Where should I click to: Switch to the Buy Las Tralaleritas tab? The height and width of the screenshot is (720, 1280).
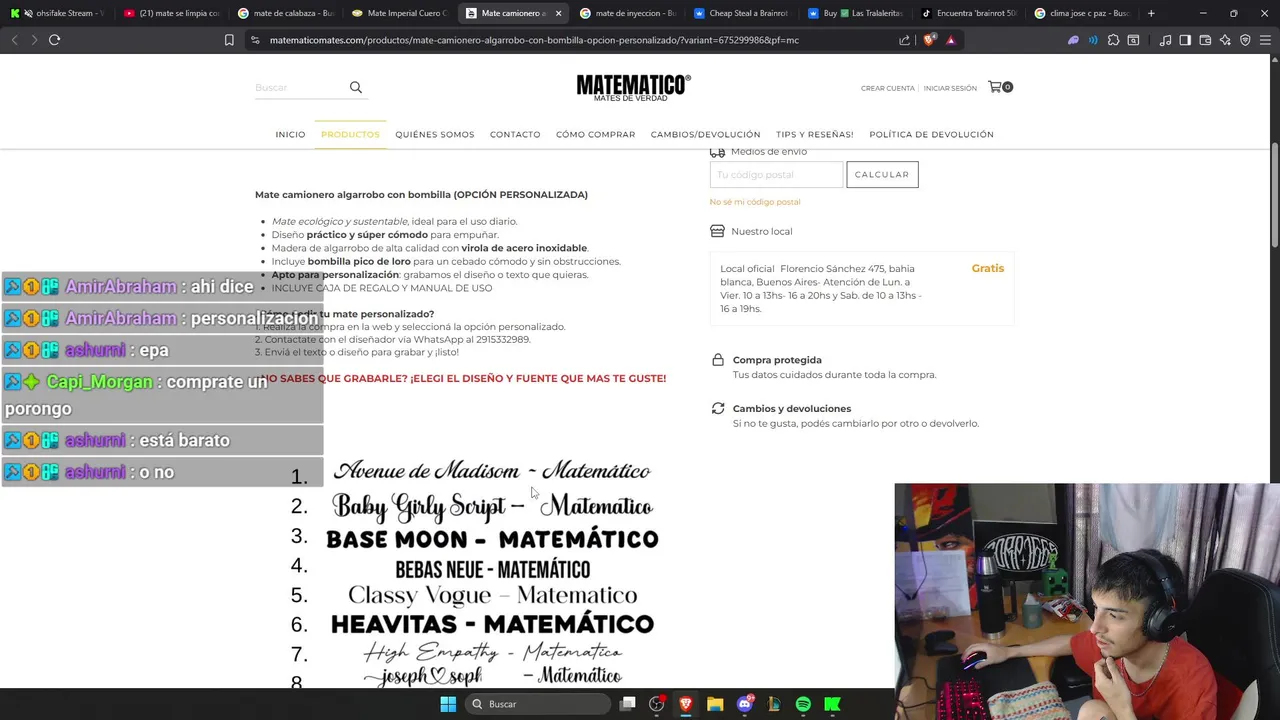pyautogui.click(x=856, y=13)
